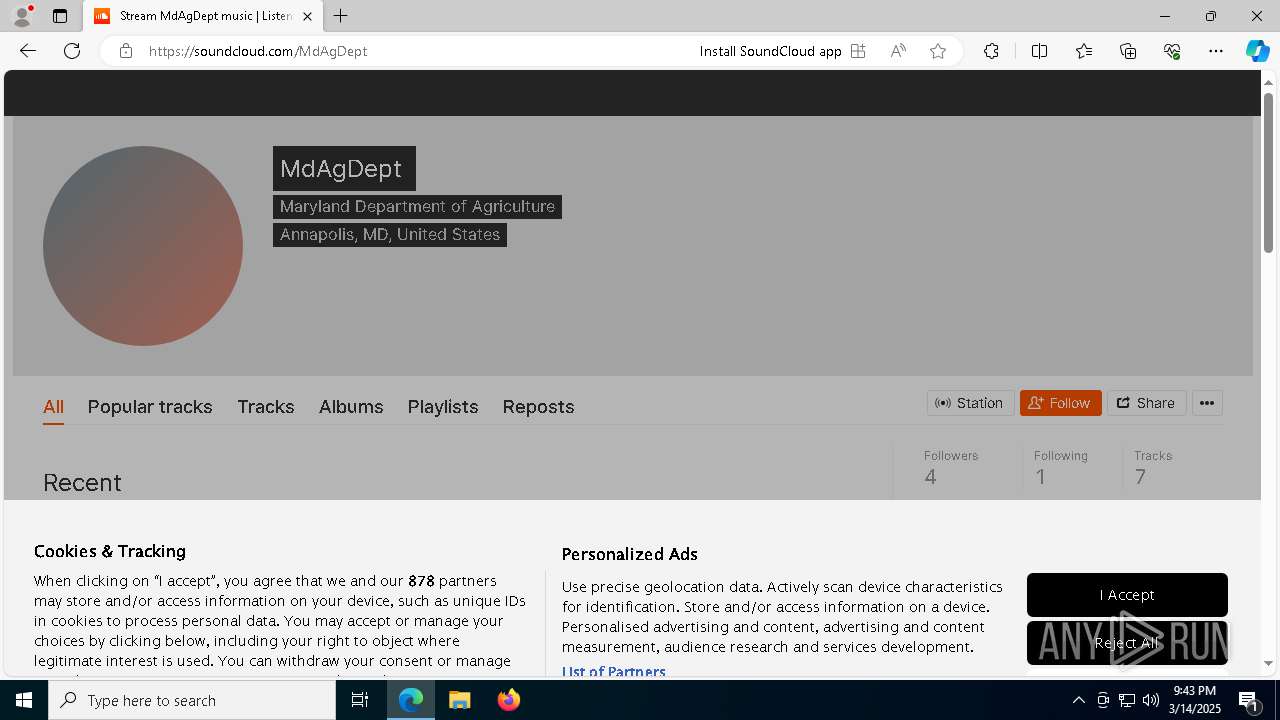This screenshot has width=1280, height=720.
Task: Switch to the Popular tracks tab
Action: 150,407
